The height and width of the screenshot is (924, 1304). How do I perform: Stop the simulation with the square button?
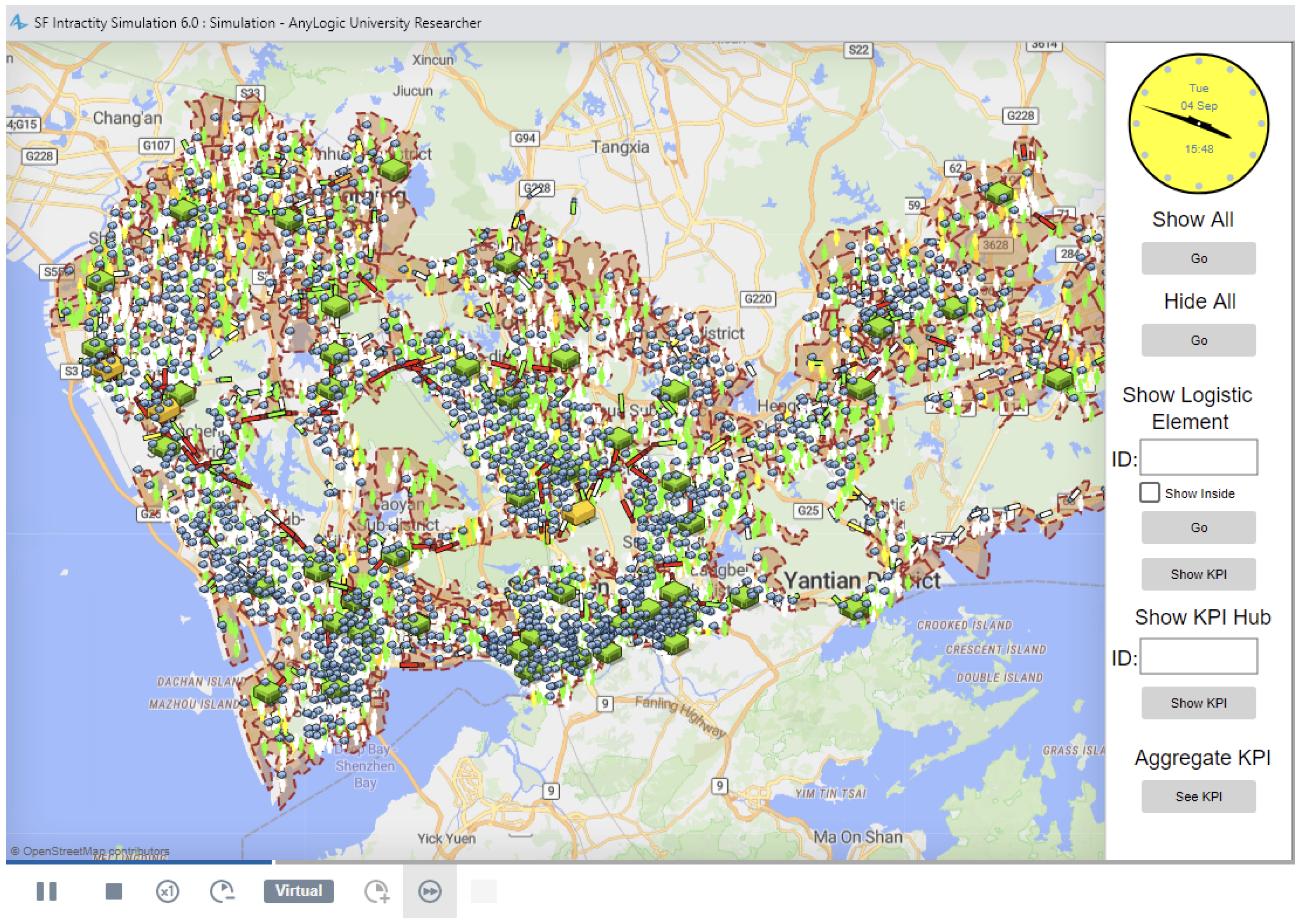click(114, 891)
